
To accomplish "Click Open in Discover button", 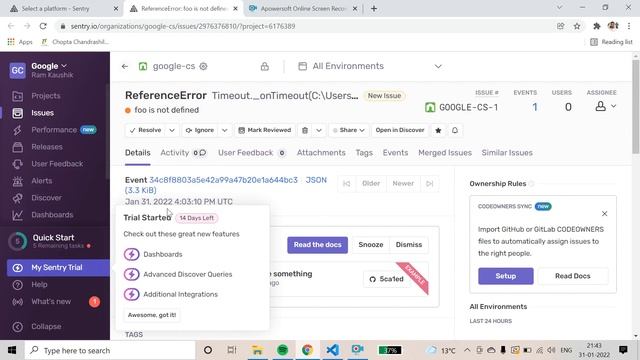I will (x=400, y=130).
